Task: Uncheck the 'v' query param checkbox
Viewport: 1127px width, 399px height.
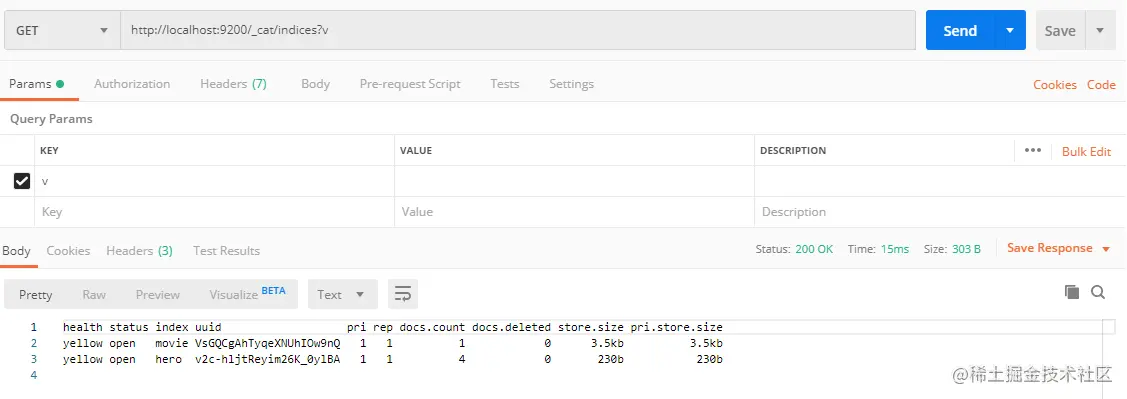Action: pos(22,181)
